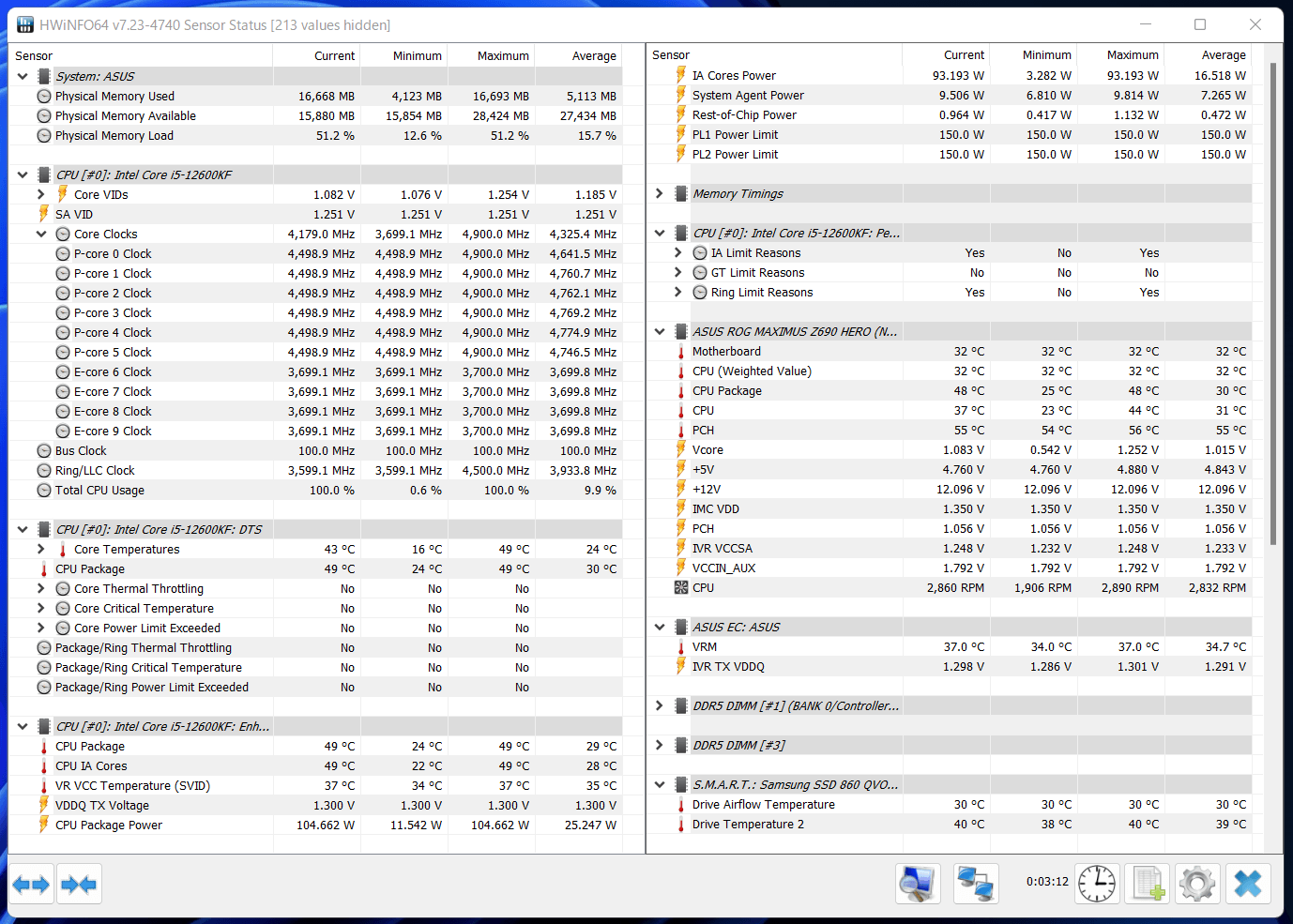Click the Physical Memory Used circle icon
This screenshot has height=924, width=1293.
click(43, 97)
